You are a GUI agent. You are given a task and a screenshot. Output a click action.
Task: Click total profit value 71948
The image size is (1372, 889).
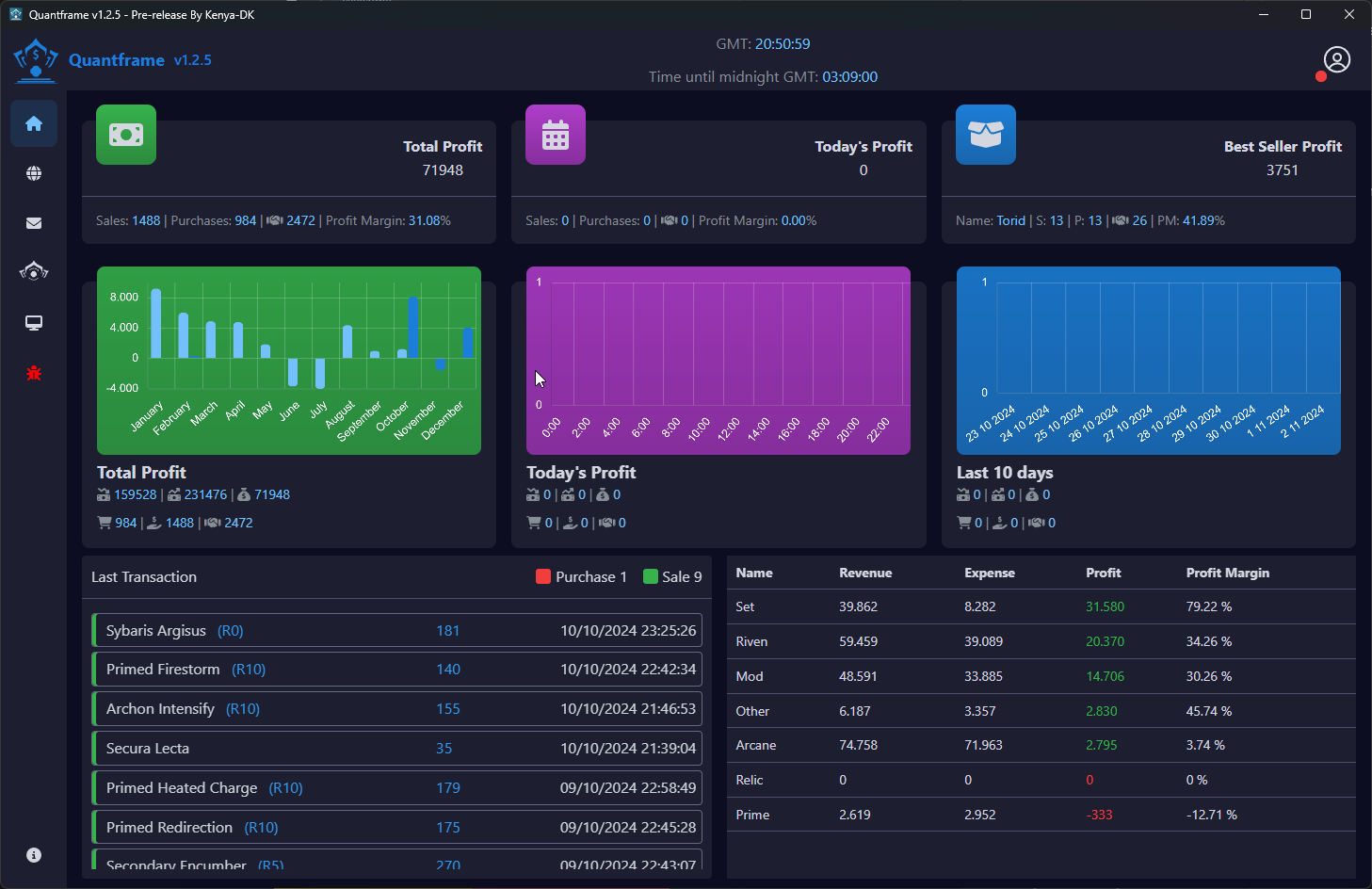tap(443, 170)
